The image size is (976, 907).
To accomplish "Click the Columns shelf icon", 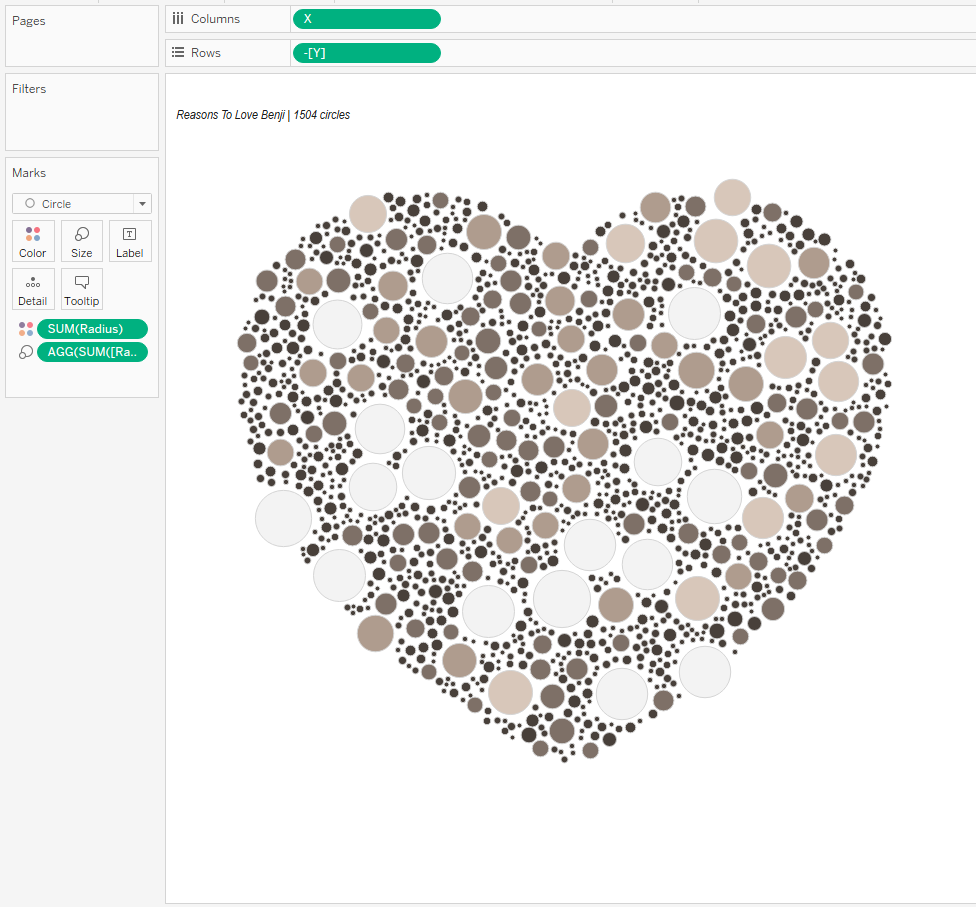I will 178,19.
